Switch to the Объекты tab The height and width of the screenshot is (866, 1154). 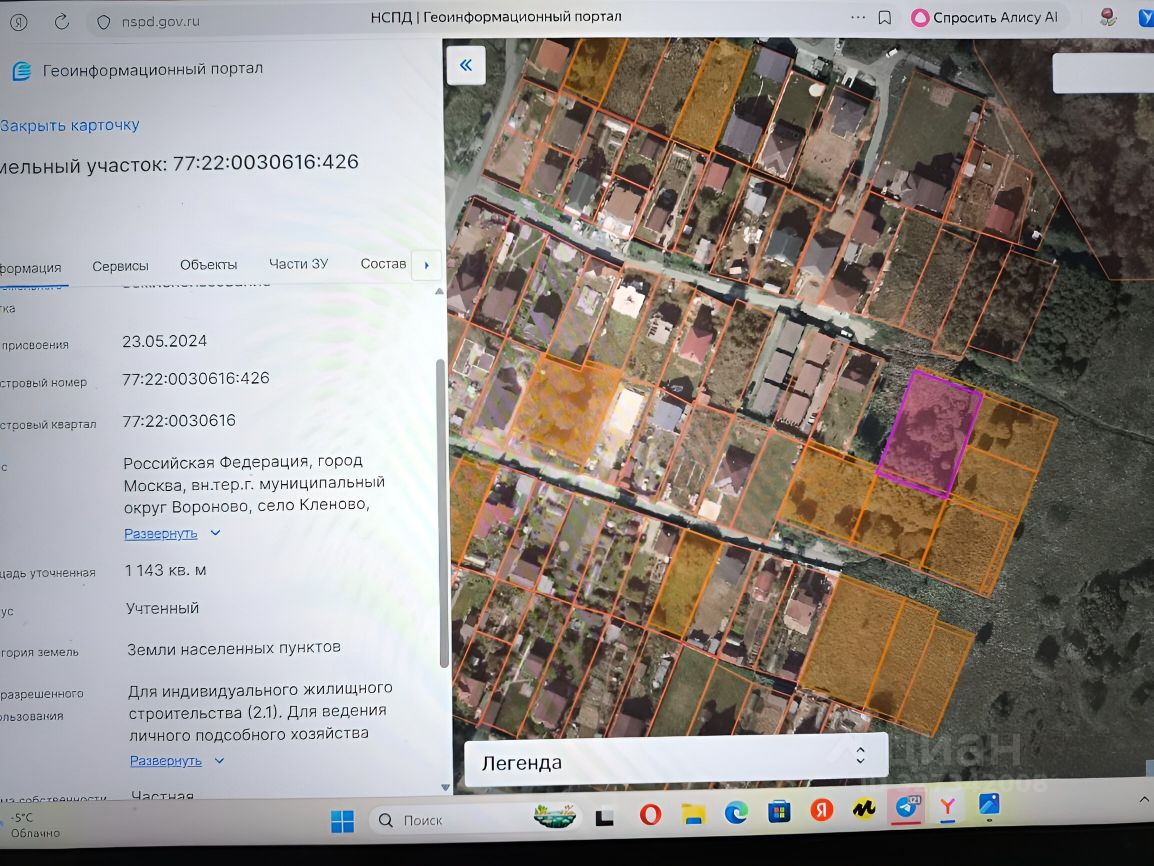click(208, 265)
